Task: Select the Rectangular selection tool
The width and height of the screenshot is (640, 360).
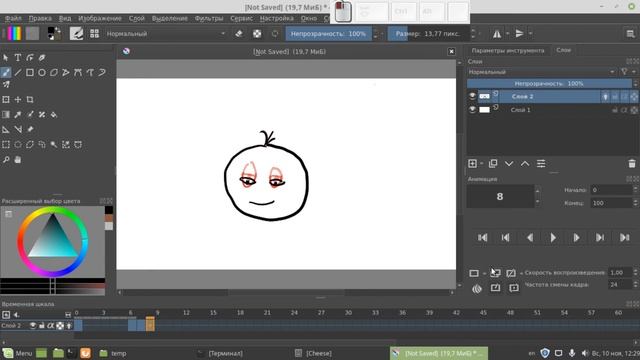Action: [x=6, y=144]
